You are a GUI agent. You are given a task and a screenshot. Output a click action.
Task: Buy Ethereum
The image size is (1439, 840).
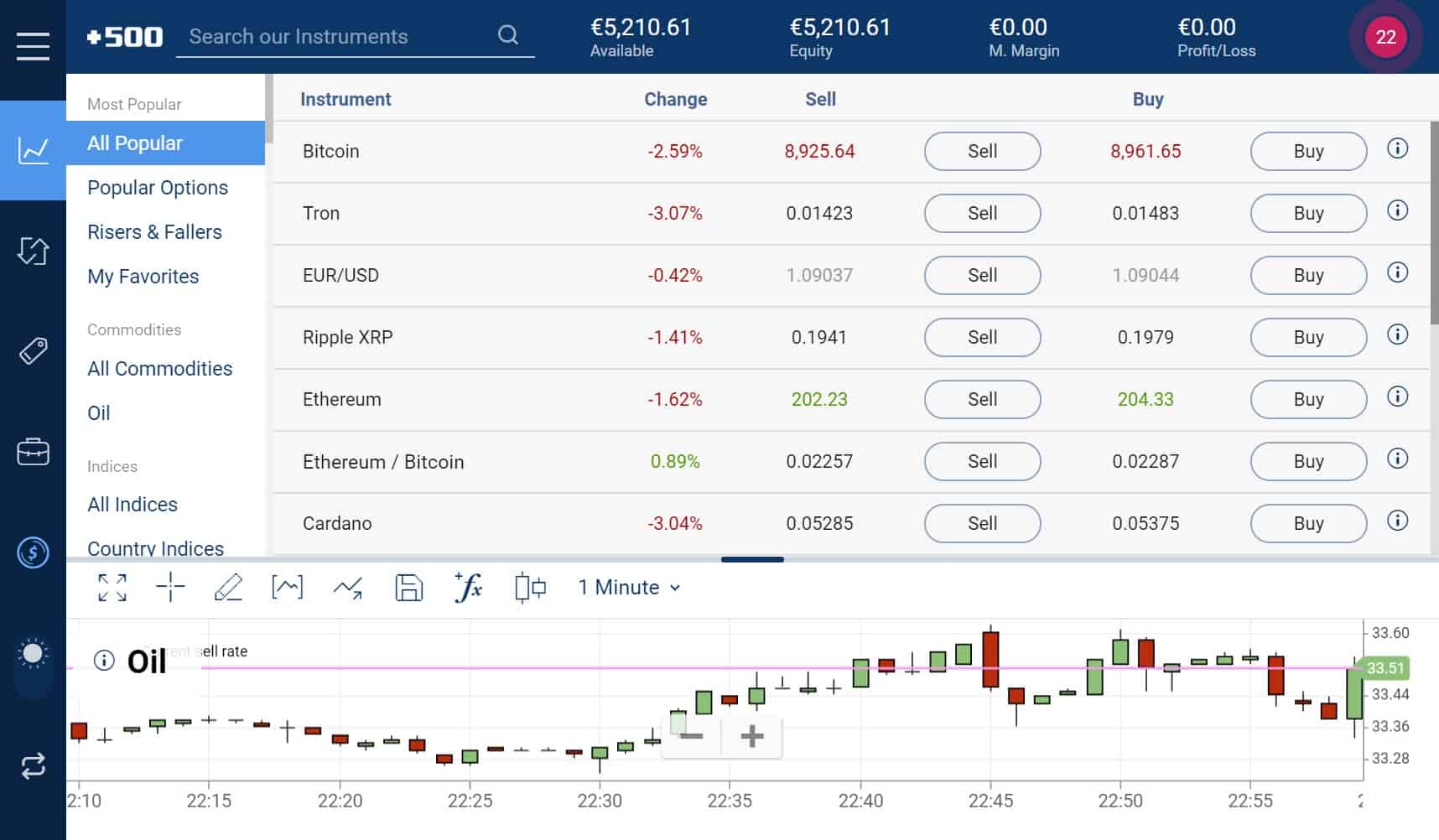pyautogui.click(x=1308, y=400)
